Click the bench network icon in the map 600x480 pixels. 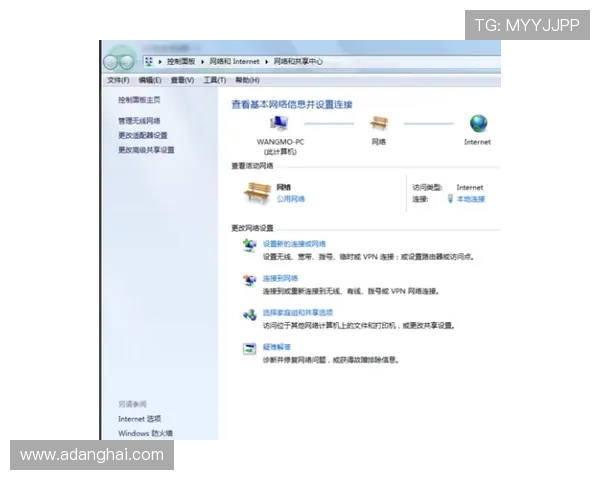(379, 123)
